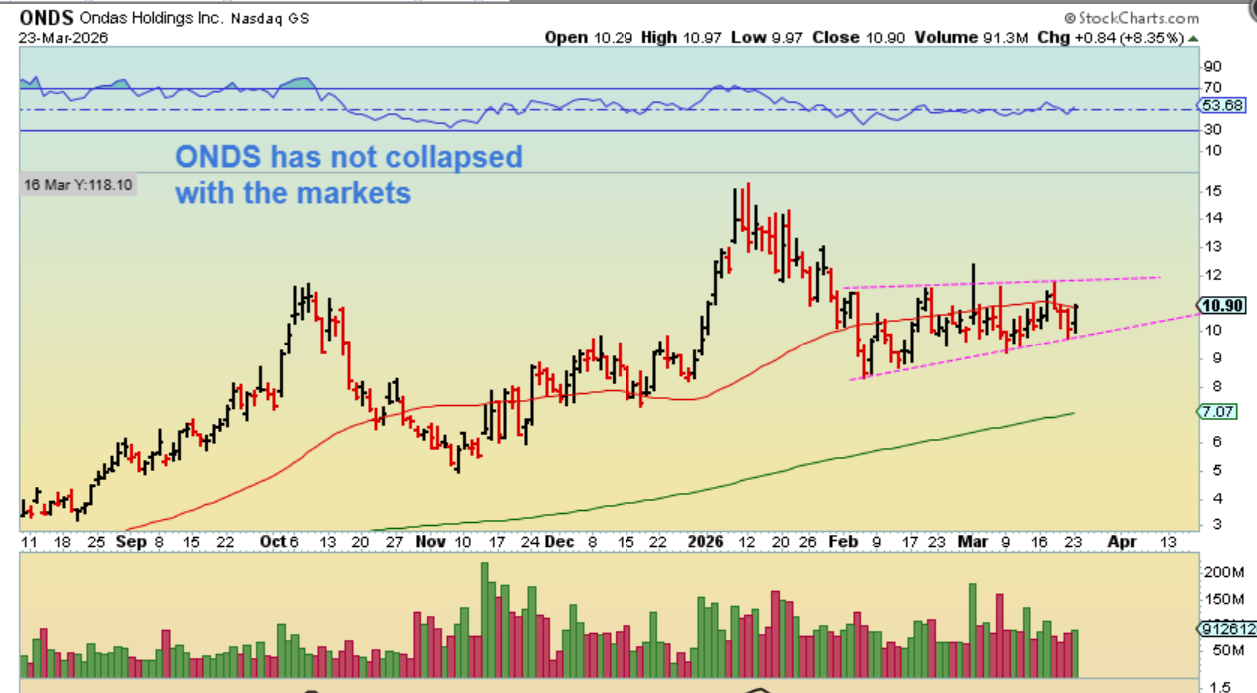Screen dimensions: 1257x693
Task: Click the 70 RSI axis label
Action: (x=1212, y=88)
